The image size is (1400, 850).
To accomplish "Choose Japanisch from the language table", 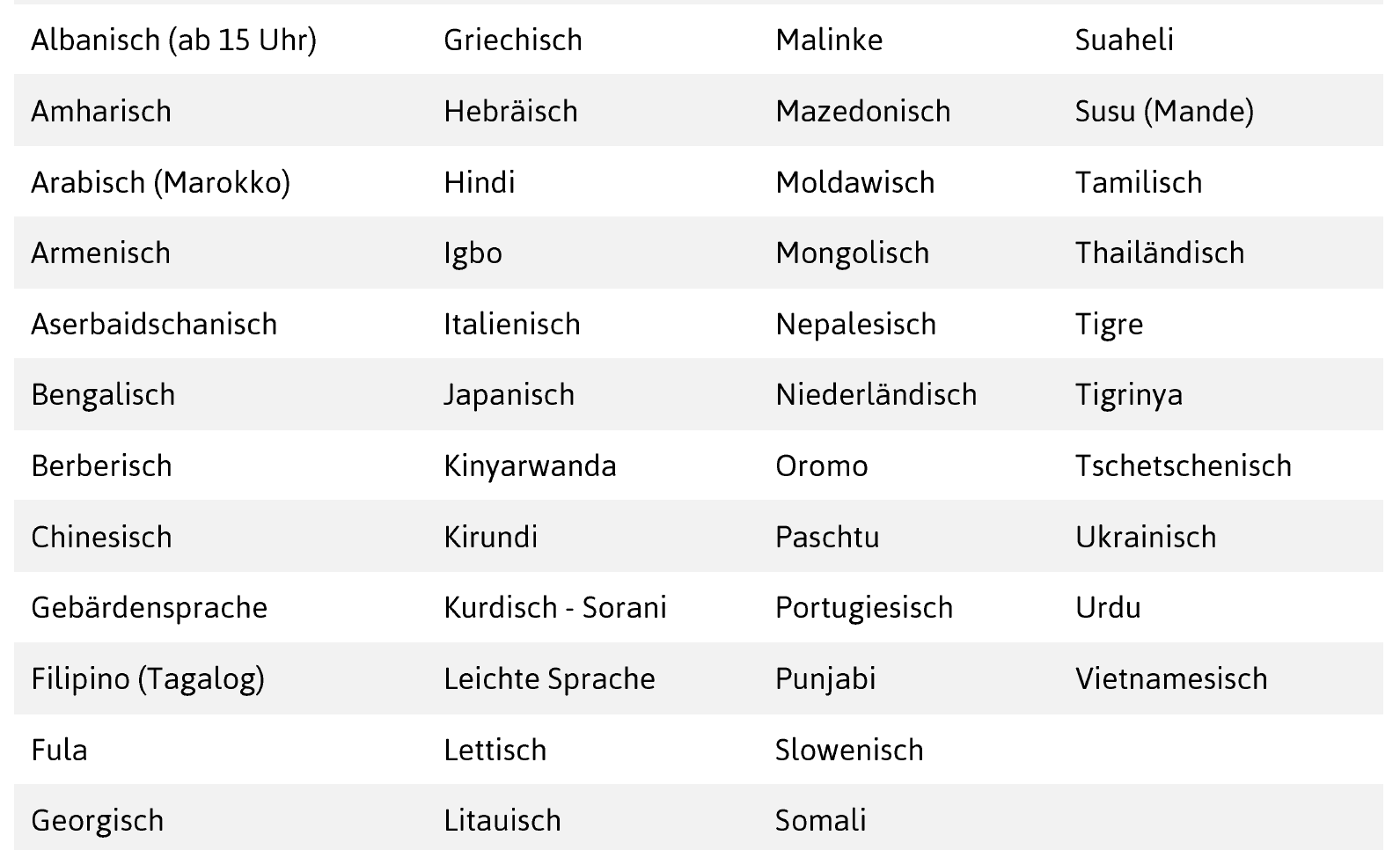I will (509, 395).
